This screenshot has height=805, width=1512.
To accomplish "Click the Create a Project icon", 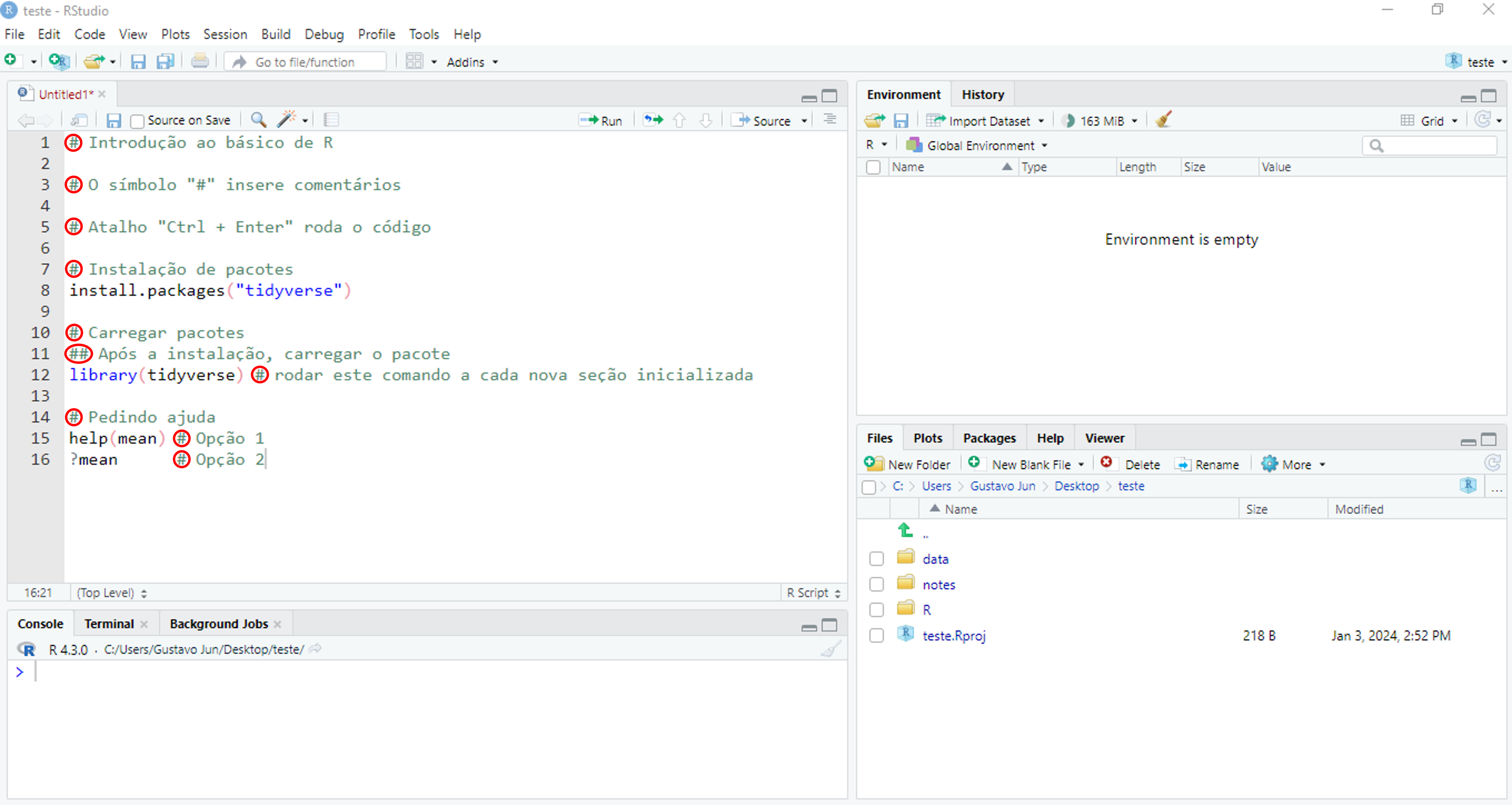I will tap(59, 61).
